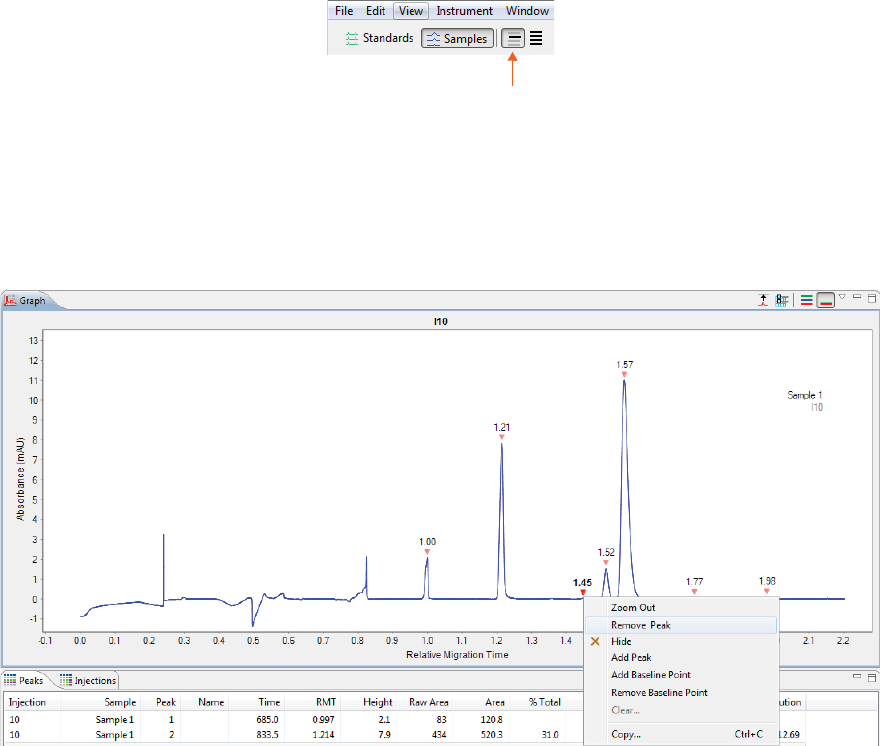This screenshot has height=746, width=880.
Task: Open the Edit menu
Action: click(375, 11)
